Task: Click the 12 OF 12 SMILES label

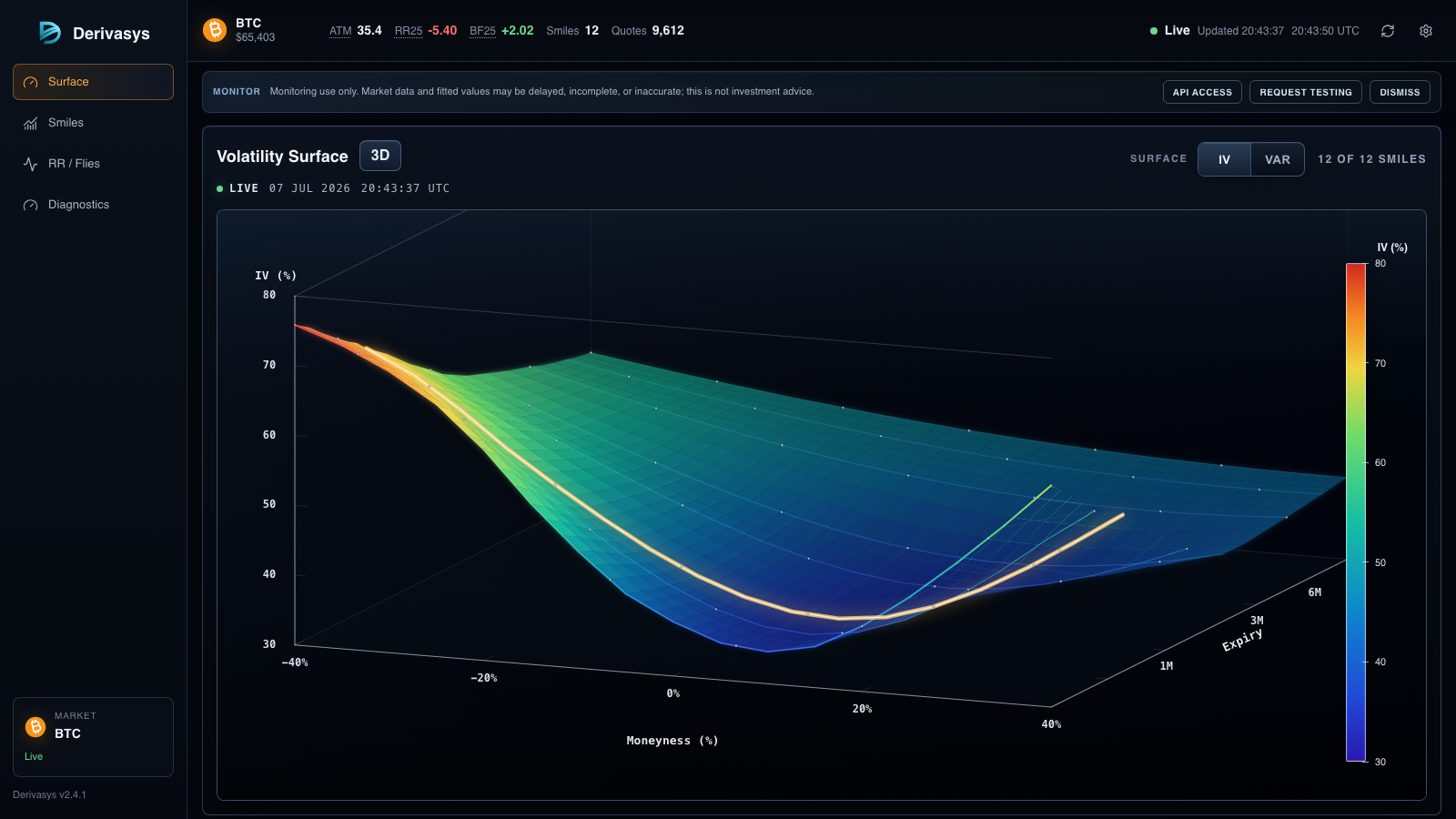Action: pyautogui.click(x=1371, y=159)
